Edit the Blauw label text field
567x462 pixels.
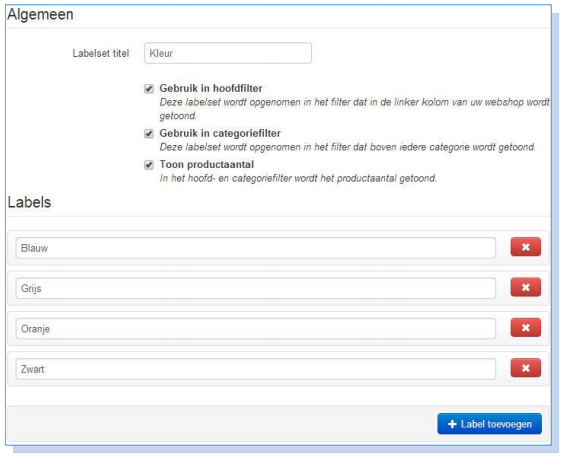point(255,248)
